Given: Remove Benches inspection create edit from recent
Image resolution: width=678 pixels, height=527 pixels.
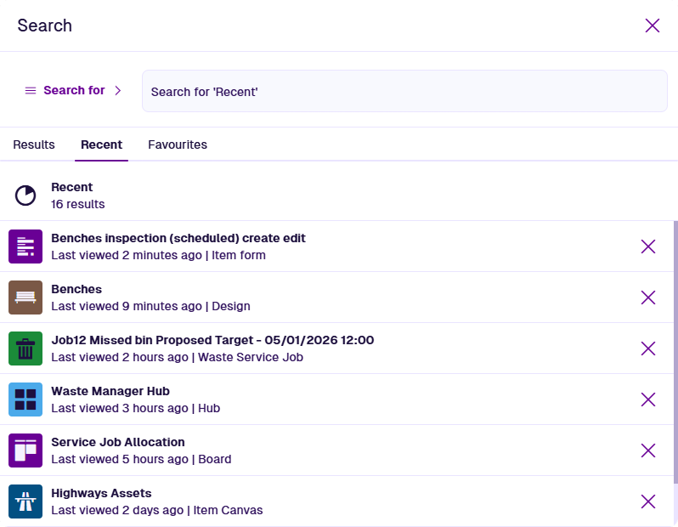Looking at the screenshot, I should pyautogui.click(x=648, y=246).
